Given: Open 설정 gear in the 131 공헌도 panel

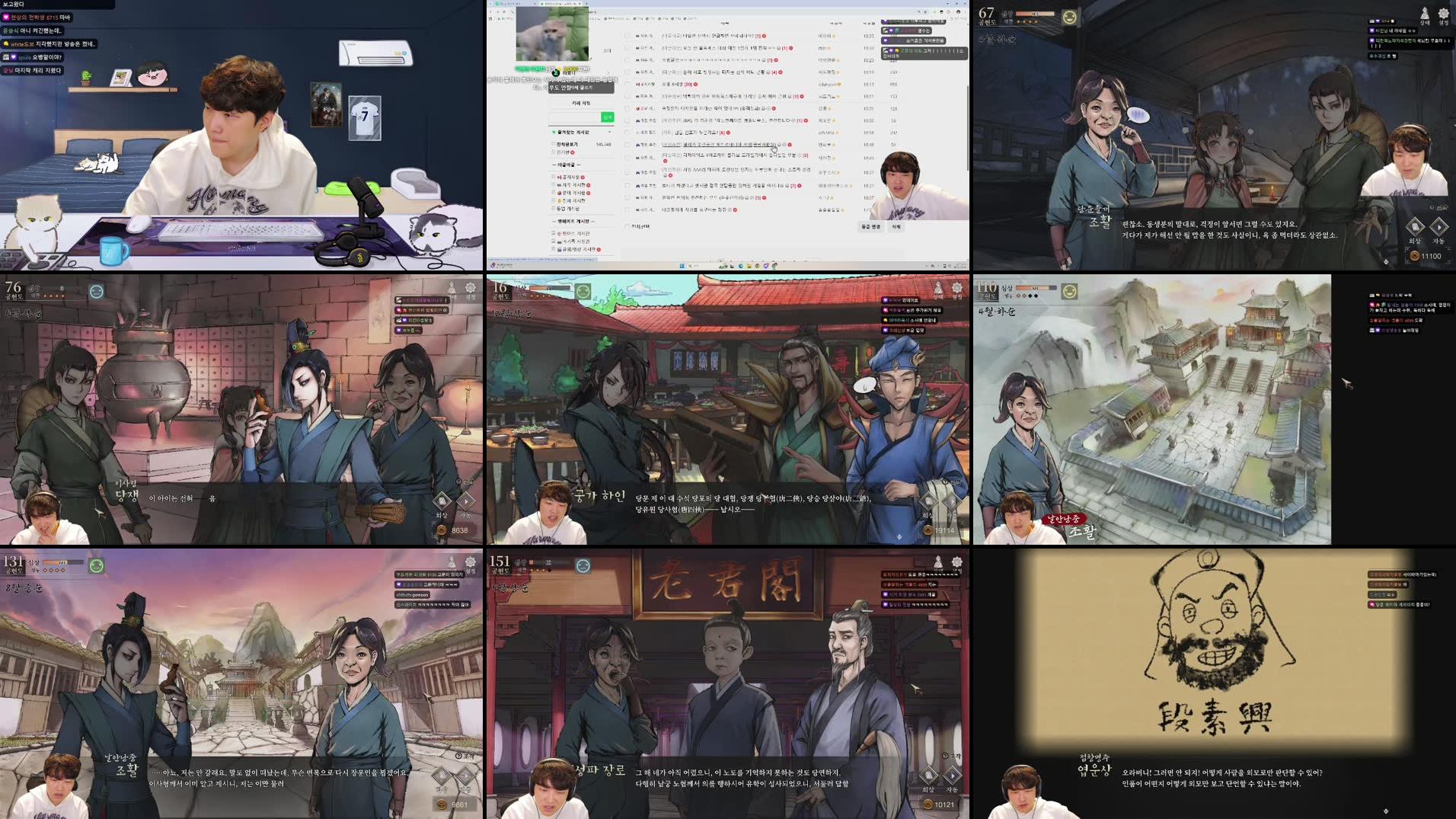Looking at the screenshot, I should tap(471, 565).
